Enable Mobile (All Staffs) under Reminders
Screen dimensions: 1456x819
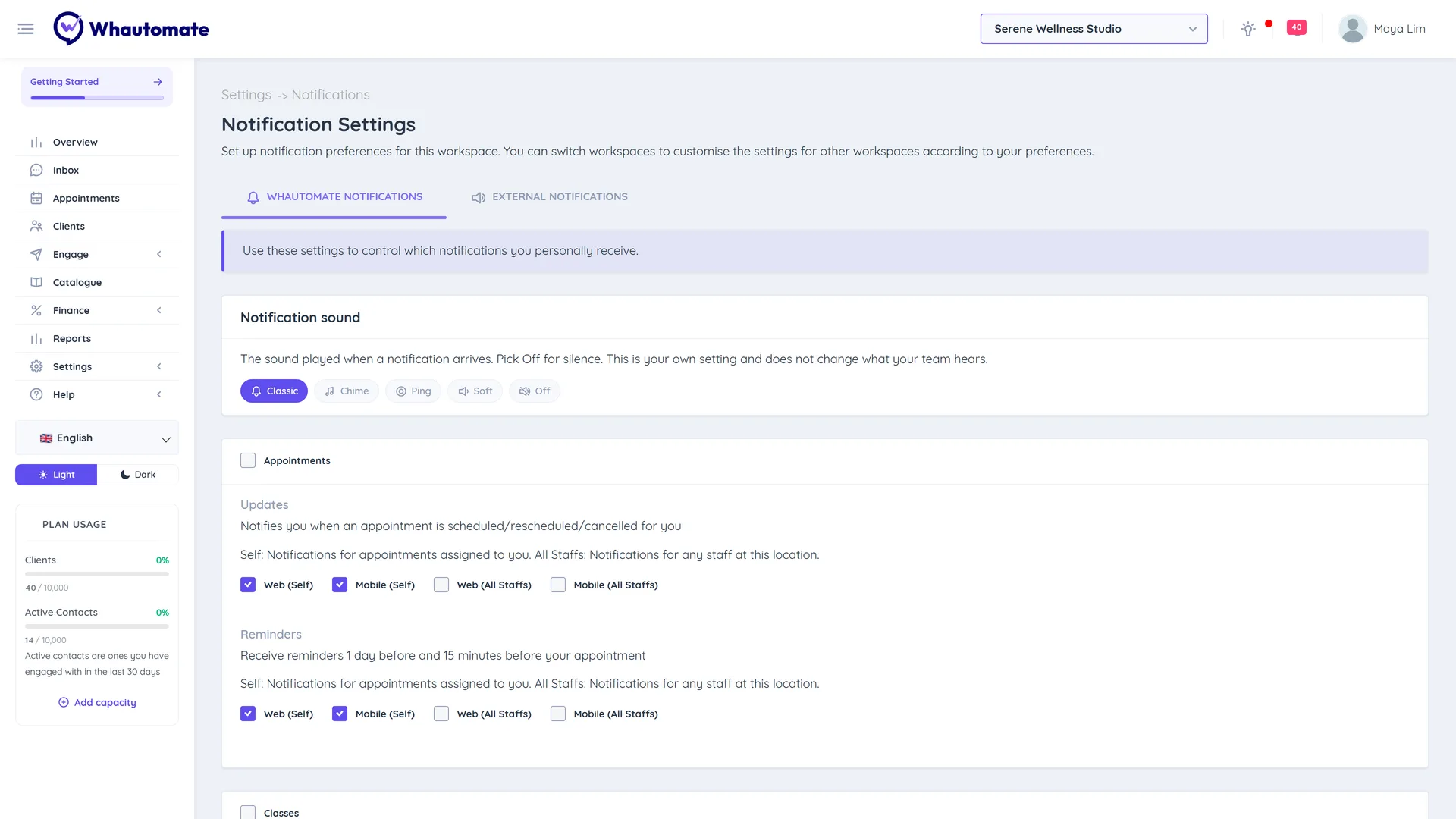(558, 714)
